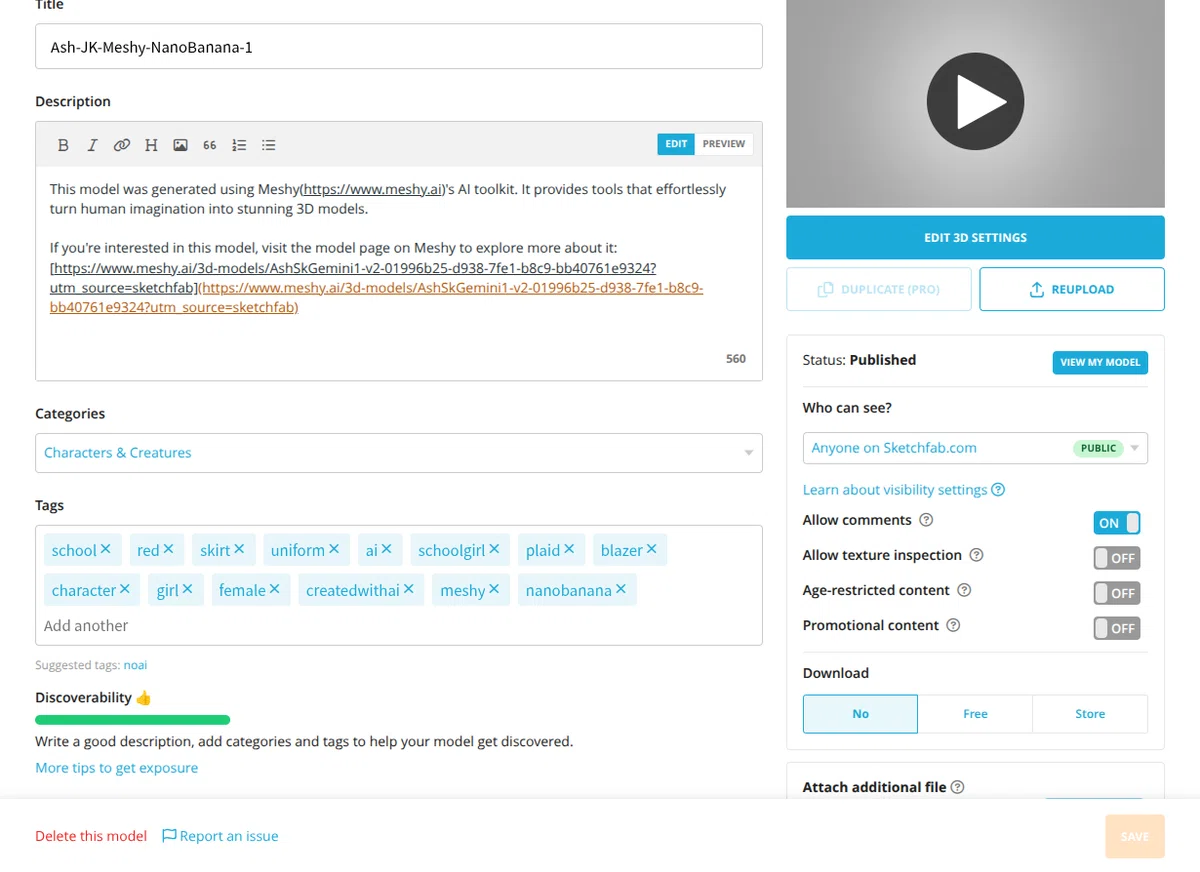Open help for visibility settings icon
This screenshot has width=1200, height=872.
[998, 490]
